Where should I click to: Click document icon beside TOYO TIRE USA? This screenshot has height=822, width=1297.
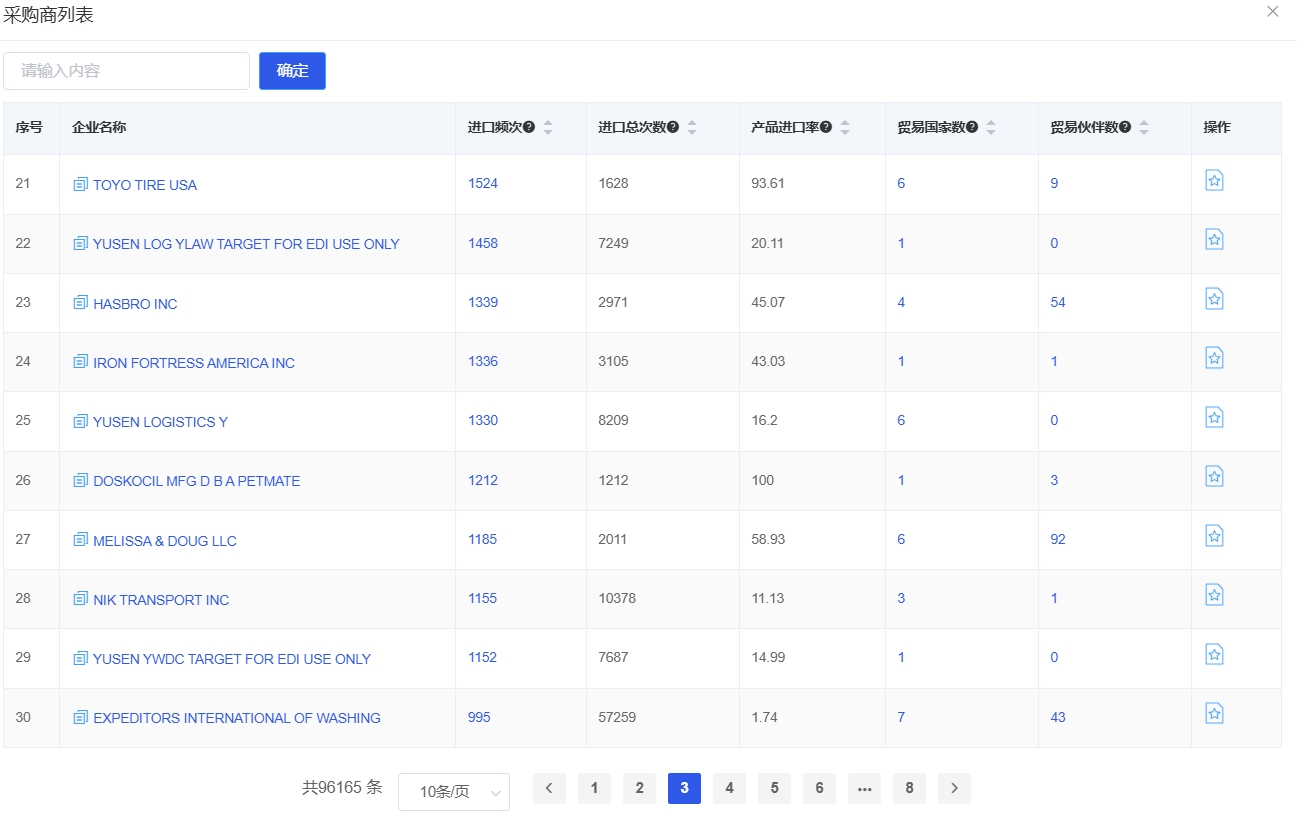[x=80, y=184]
